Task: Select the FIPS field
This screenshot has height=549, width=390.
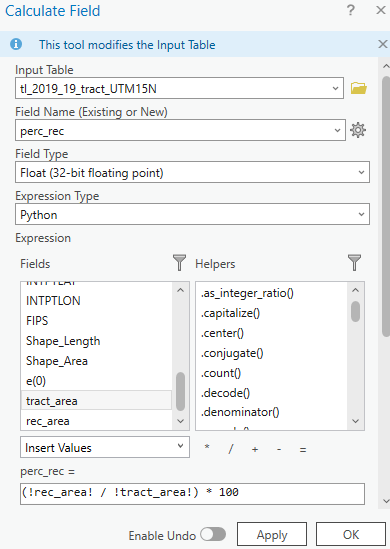Action: (96, 321)
